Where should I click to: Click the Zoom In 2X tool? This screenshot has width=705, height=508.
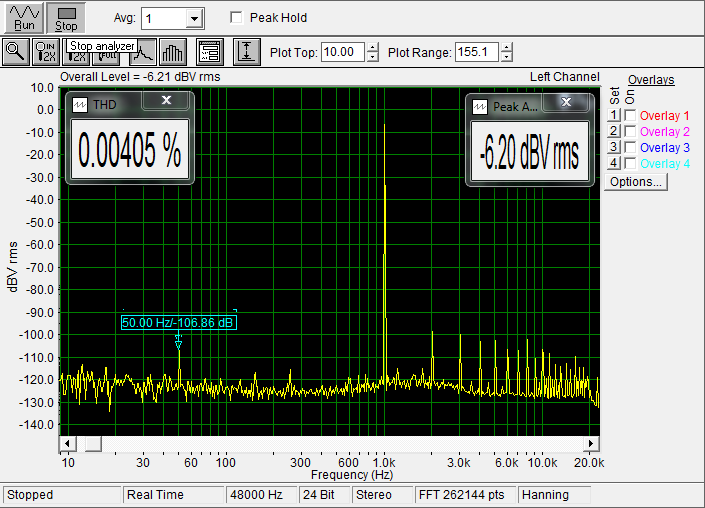point(46,52)
